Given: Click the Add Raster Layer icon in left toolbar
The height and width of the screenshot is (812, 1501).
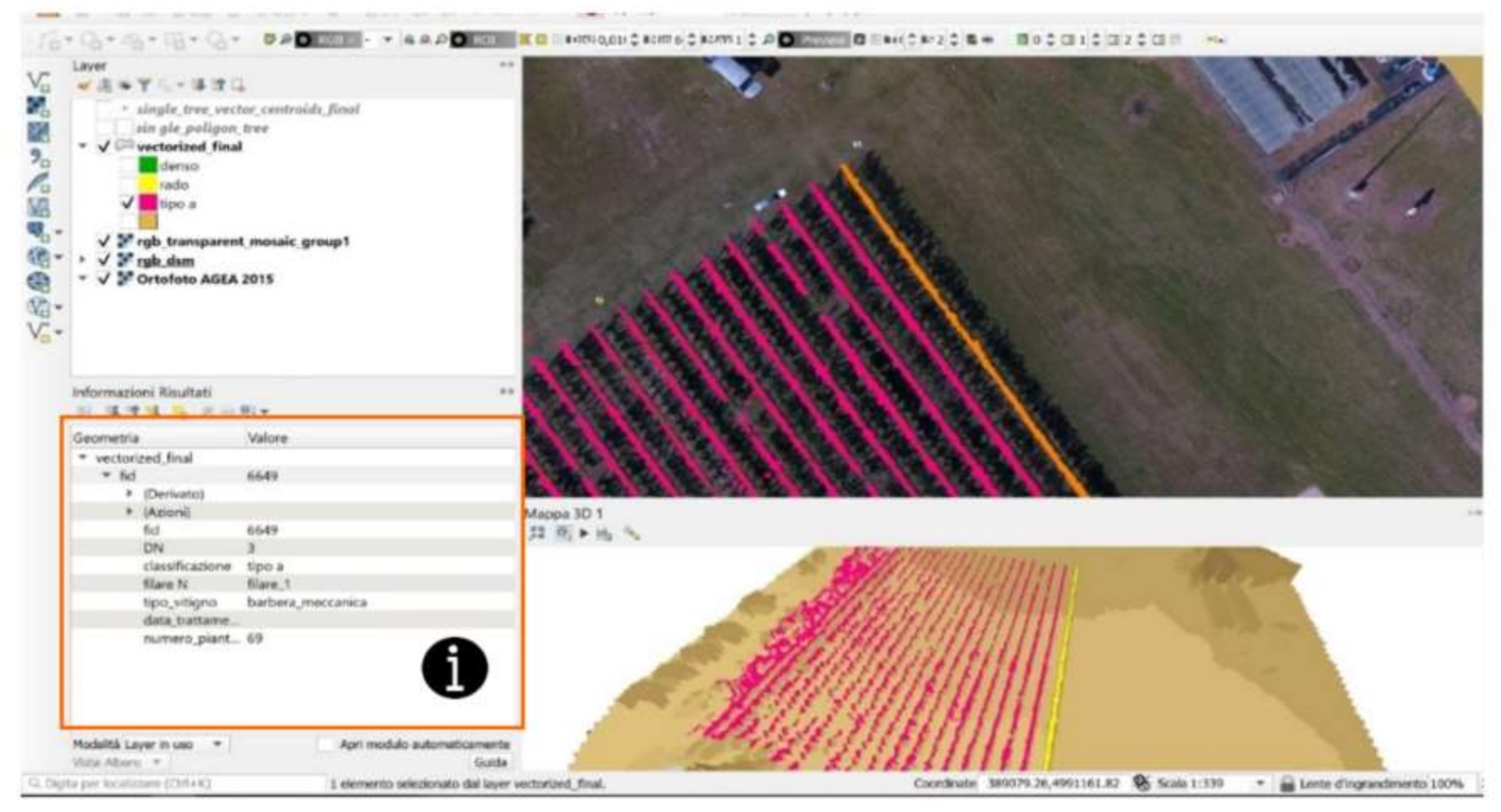Looking at the screenshot, I should (37, 106).
